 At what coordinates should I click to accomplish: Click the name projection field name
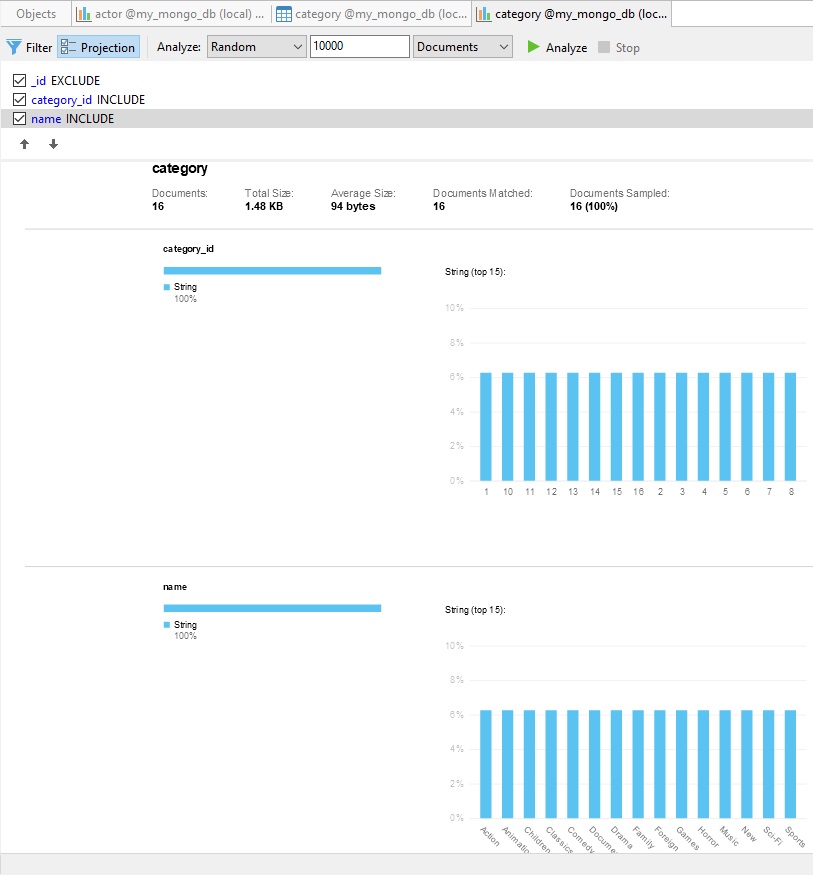[x=46, y=119]
